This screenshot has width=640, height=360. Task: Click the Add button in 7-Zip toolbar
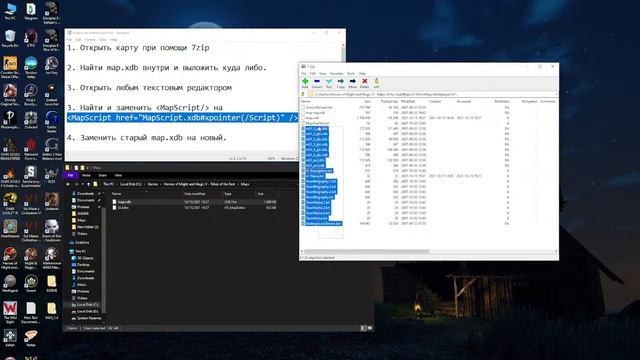pyautogui.click(x=305, y=83)
